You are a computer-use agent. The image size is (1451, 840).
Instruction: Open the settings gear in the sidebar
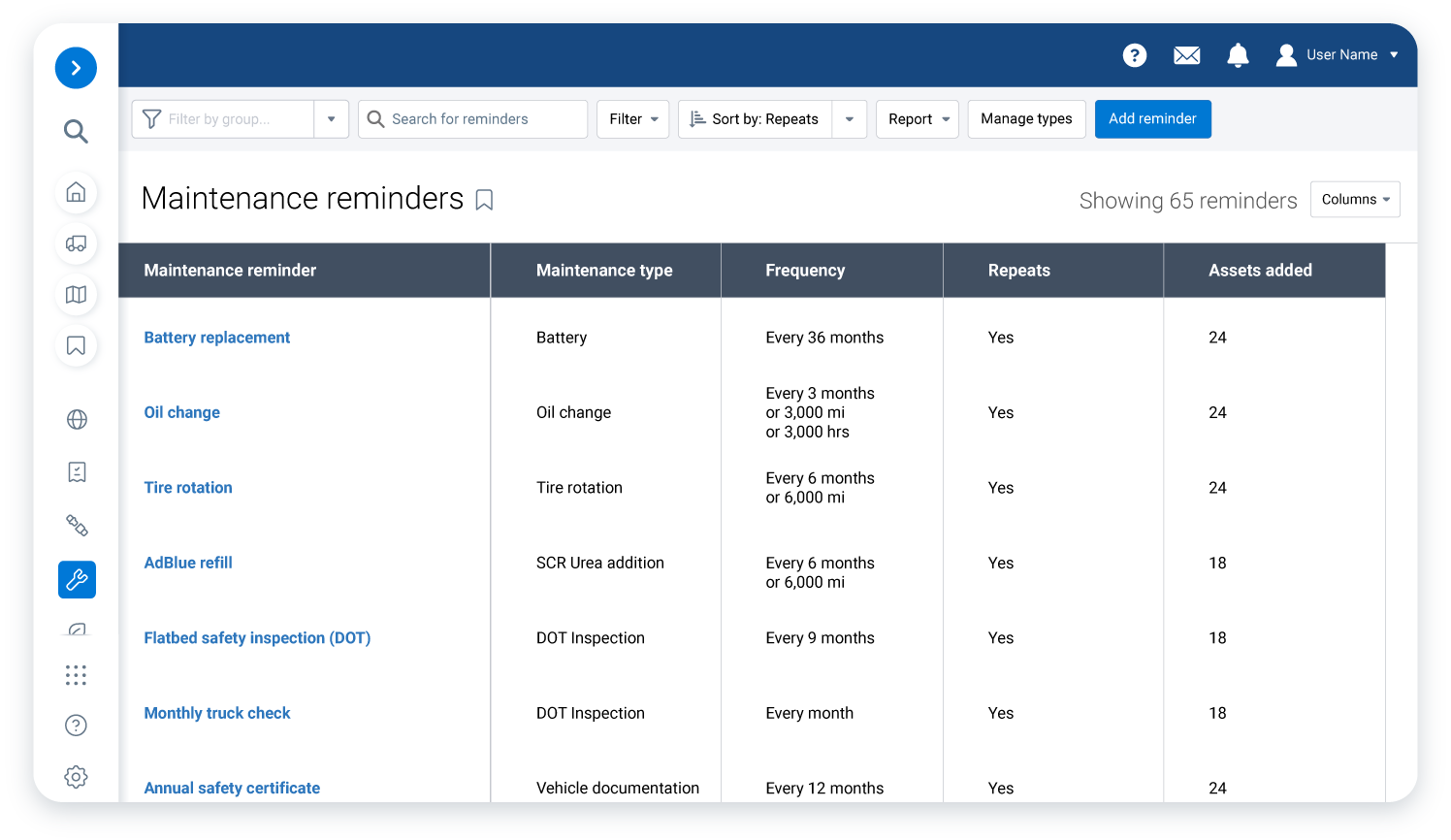coord(76,776)
